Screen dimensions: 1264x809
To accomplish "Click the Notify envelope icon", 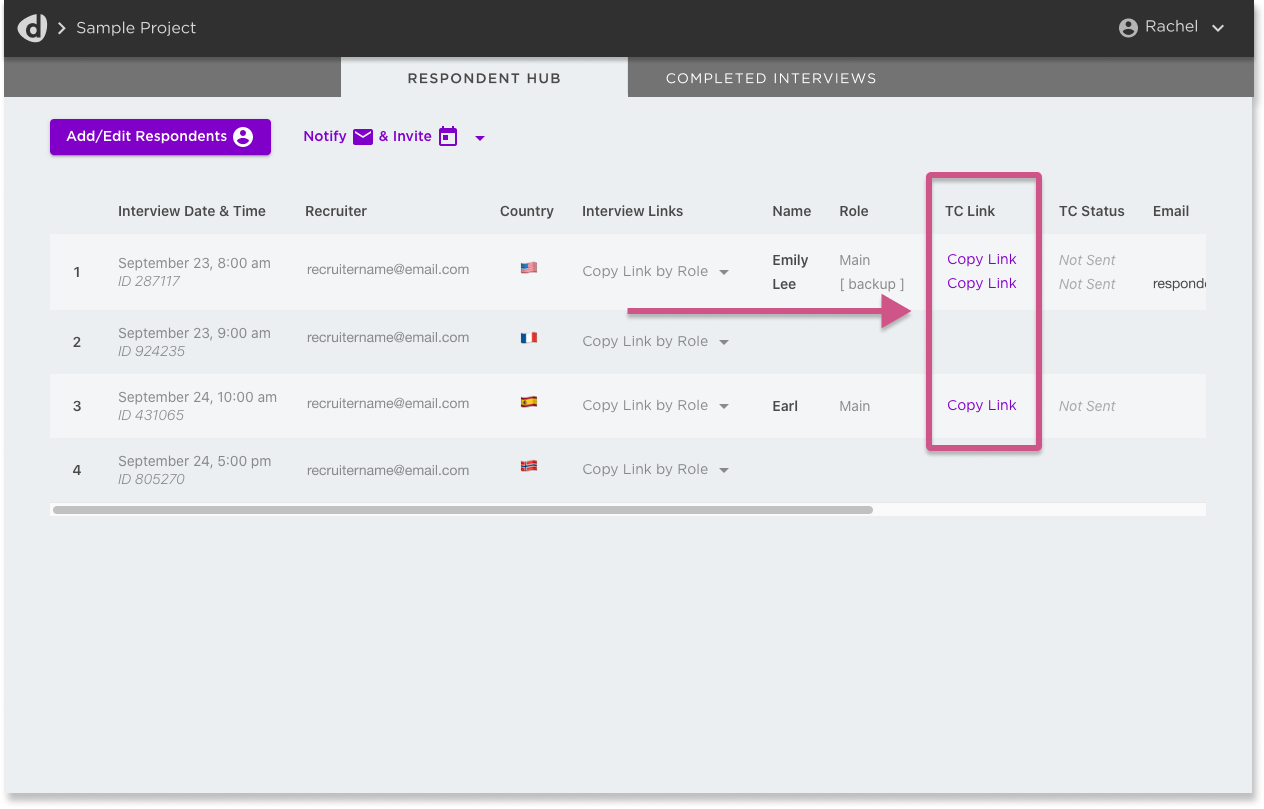I will tap(363, 137).
